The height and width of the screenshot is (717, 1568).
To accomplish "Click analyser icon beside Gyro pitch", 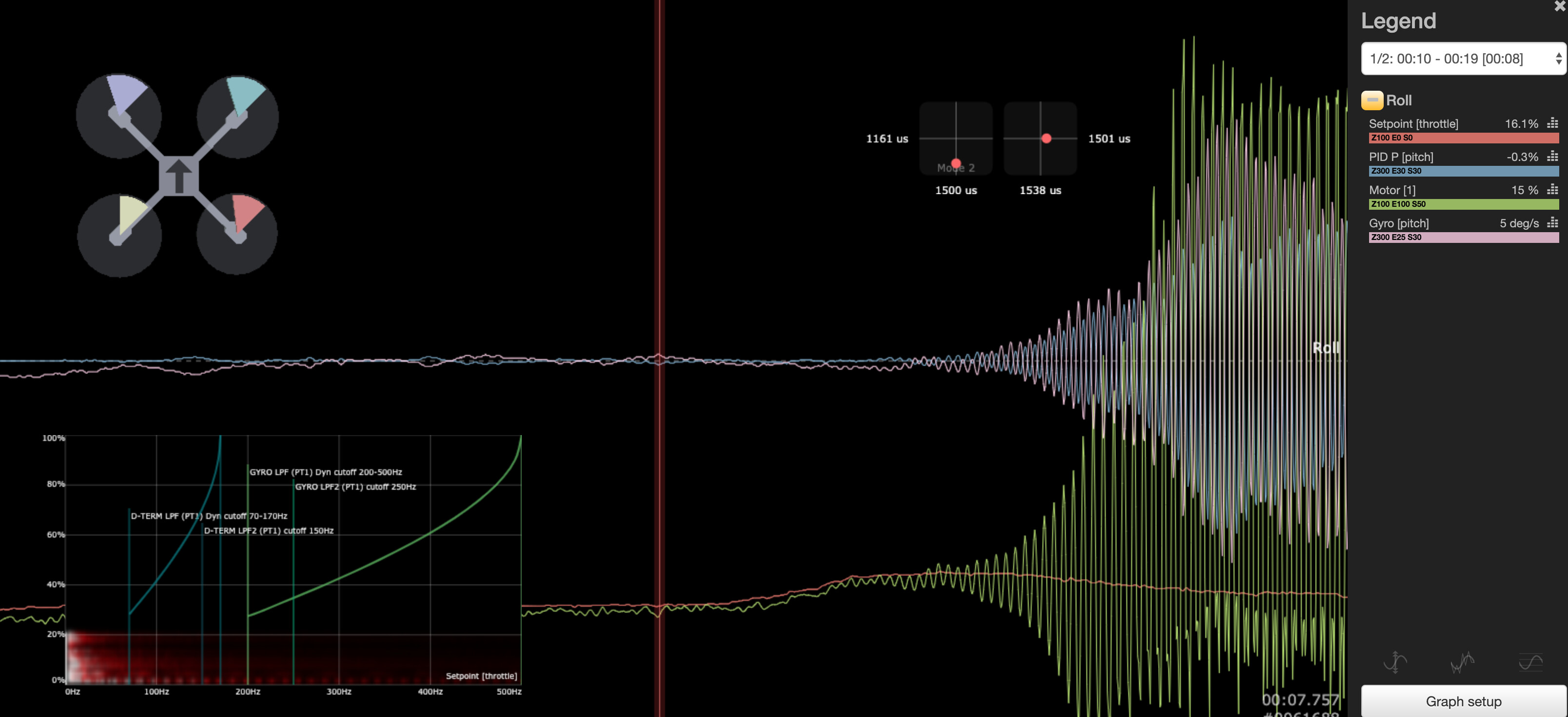I will (x=1552, y=223).
